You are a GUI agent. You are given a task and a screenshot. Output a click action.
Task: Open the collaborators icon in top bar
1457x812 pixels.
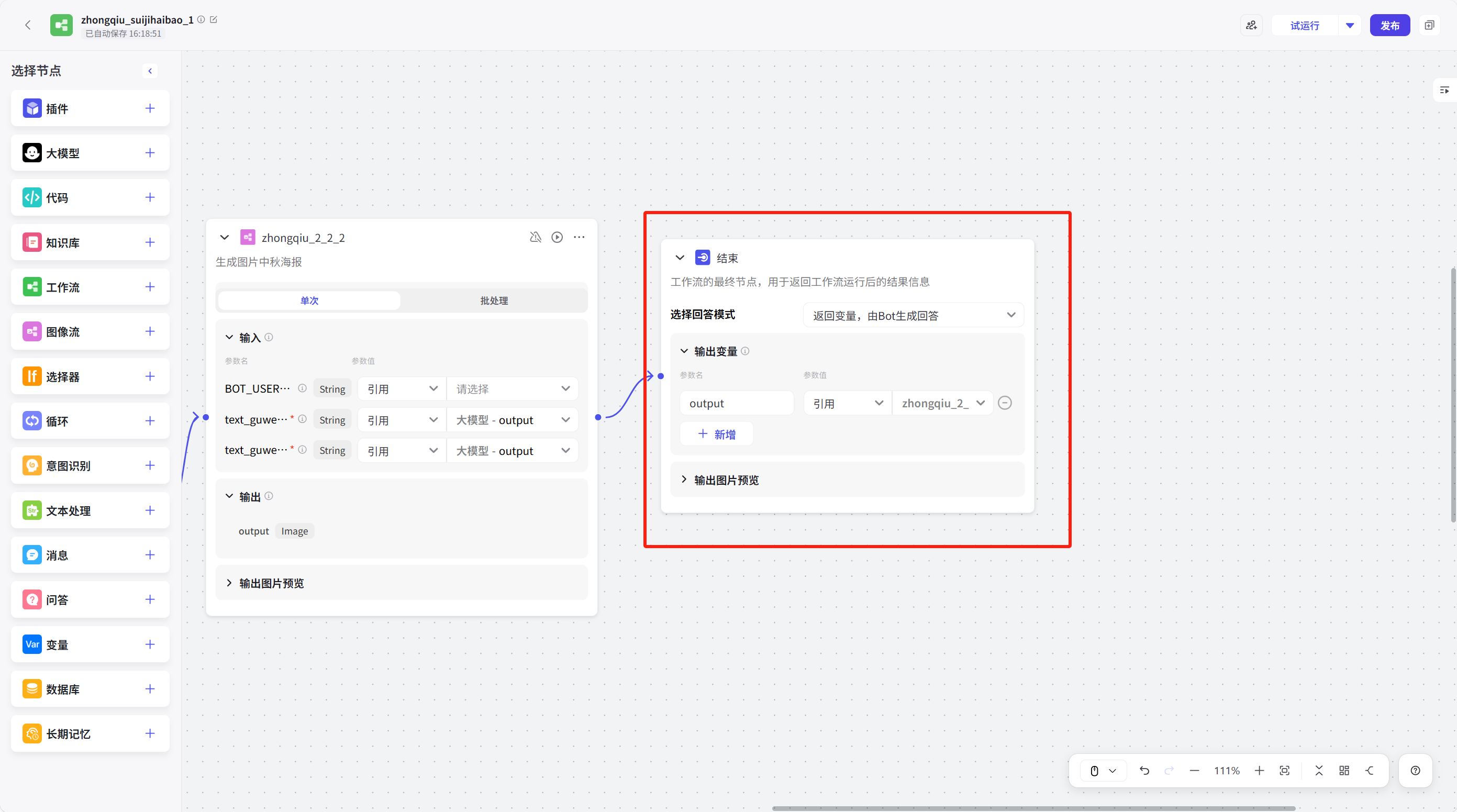pyautogui.click(x=1251, y=26)
